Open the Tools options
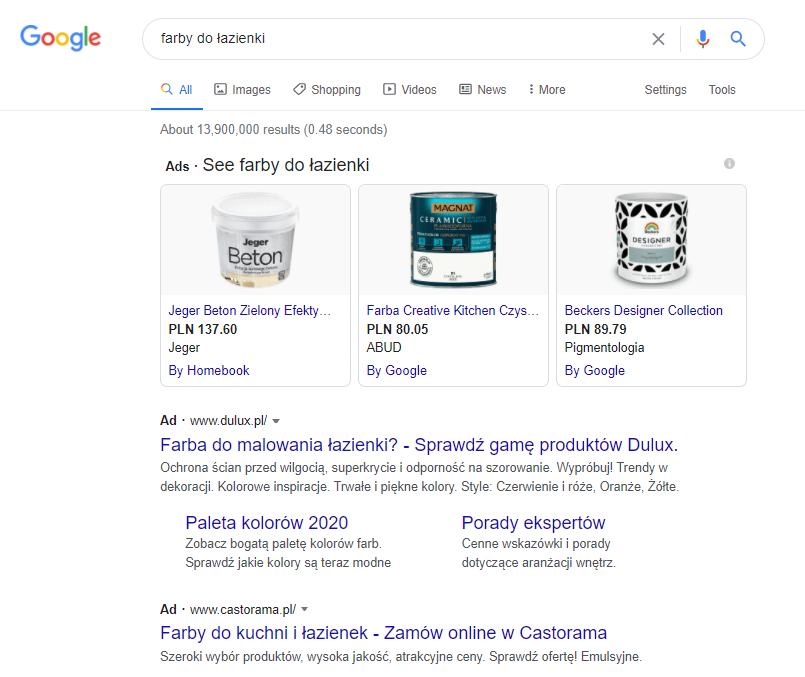 click(x=722, y=90)
